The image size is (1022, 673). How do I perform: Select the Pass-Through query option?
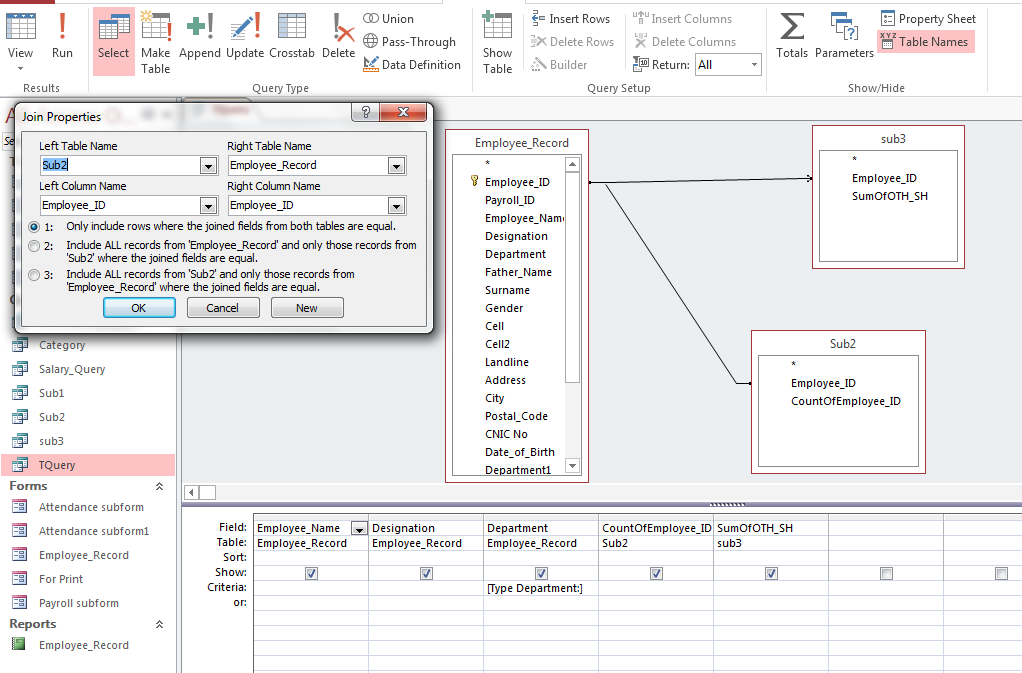coord(409,42)
